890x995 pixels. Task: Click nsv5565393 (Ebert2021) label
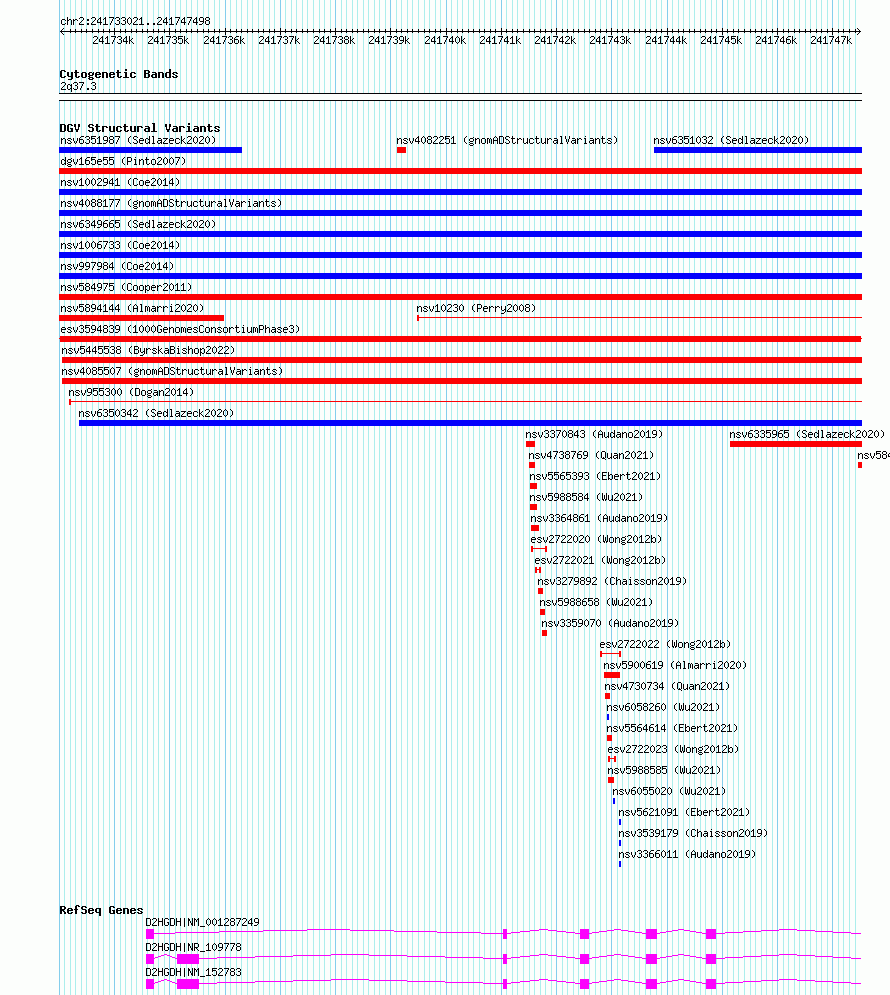pos(595,476)
